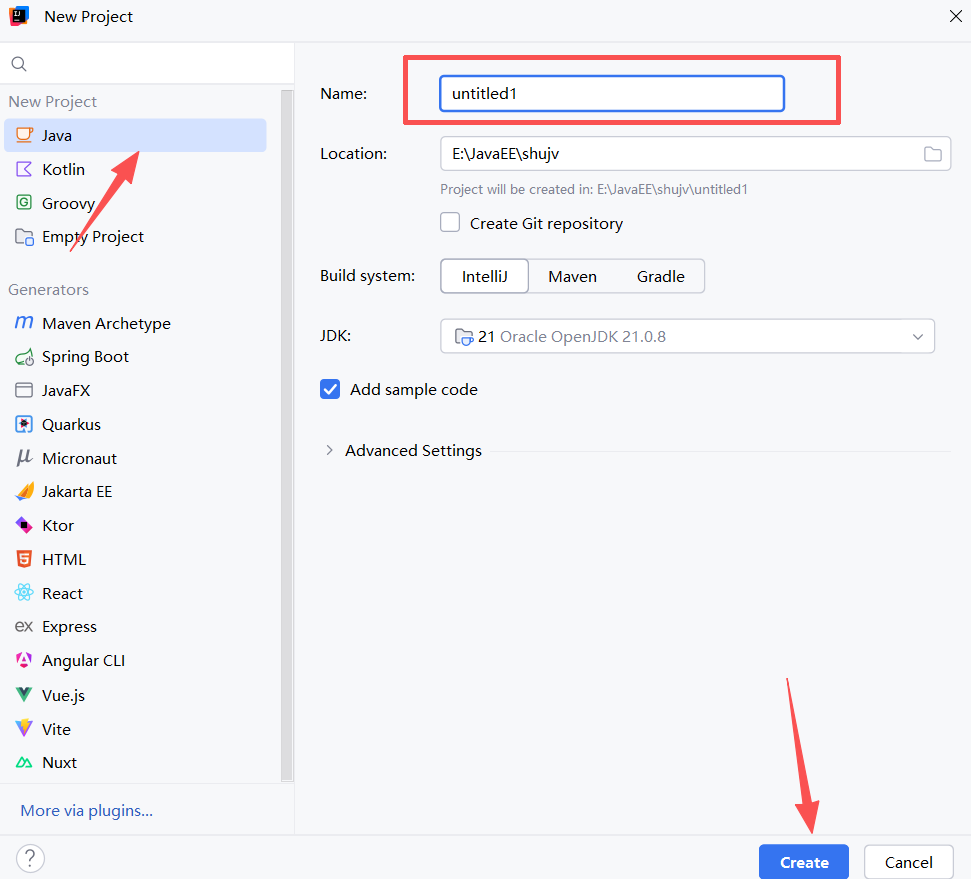Image resolution: width=971 pixels, height=879 pixels.
Task: Choose Ktor generator
Action: pos(135,525)
